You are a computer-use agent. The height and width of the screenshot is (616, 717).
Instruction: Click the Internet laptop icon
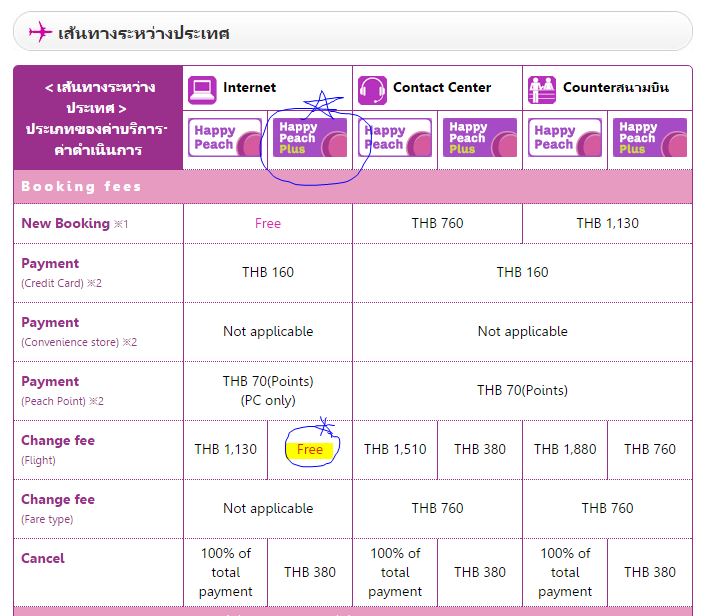tap(202, 90)
